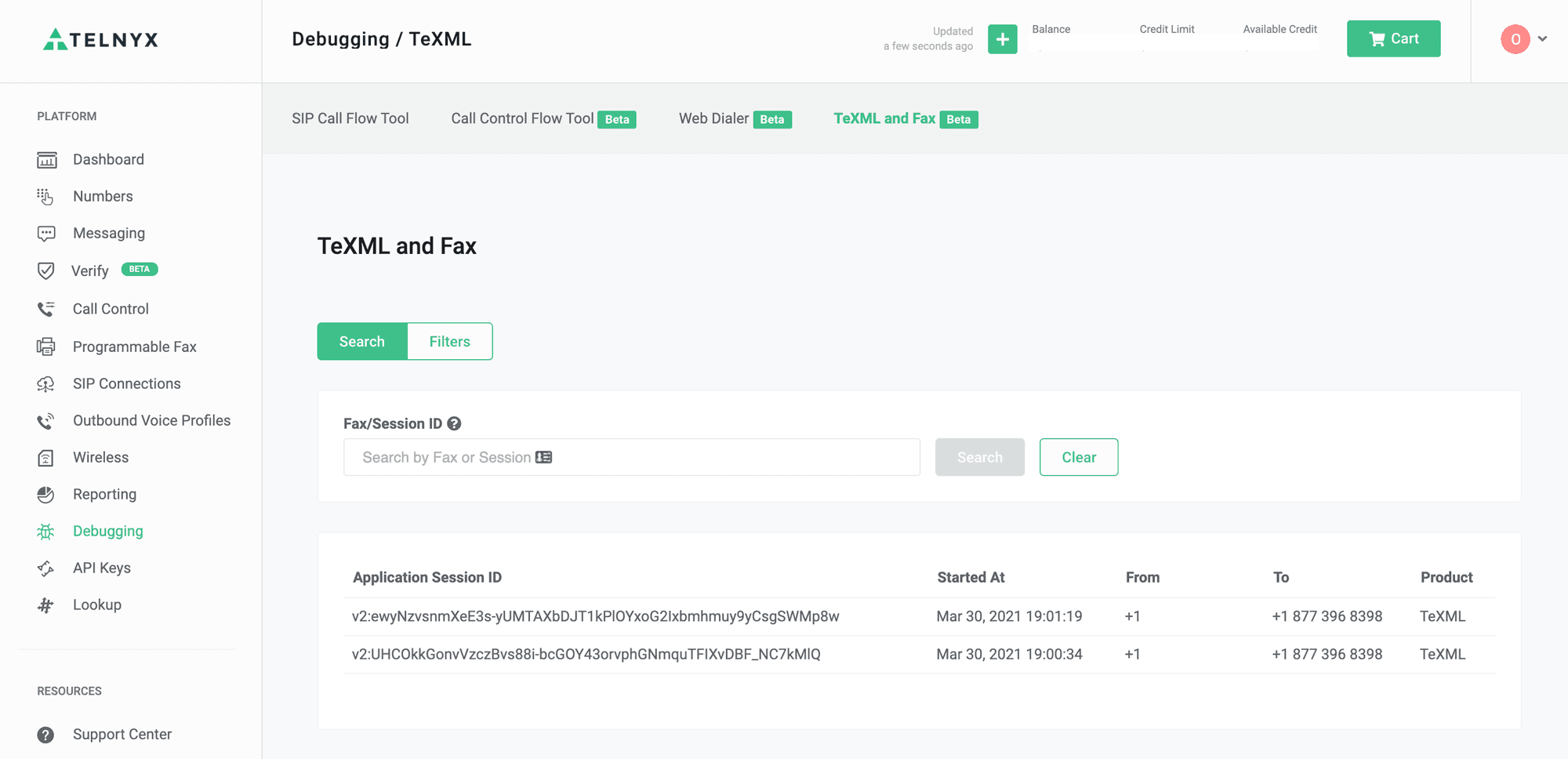Screen dimensions: 1568x759
Task: Click the Reporting pie chart icon
Action: (45, 495)
